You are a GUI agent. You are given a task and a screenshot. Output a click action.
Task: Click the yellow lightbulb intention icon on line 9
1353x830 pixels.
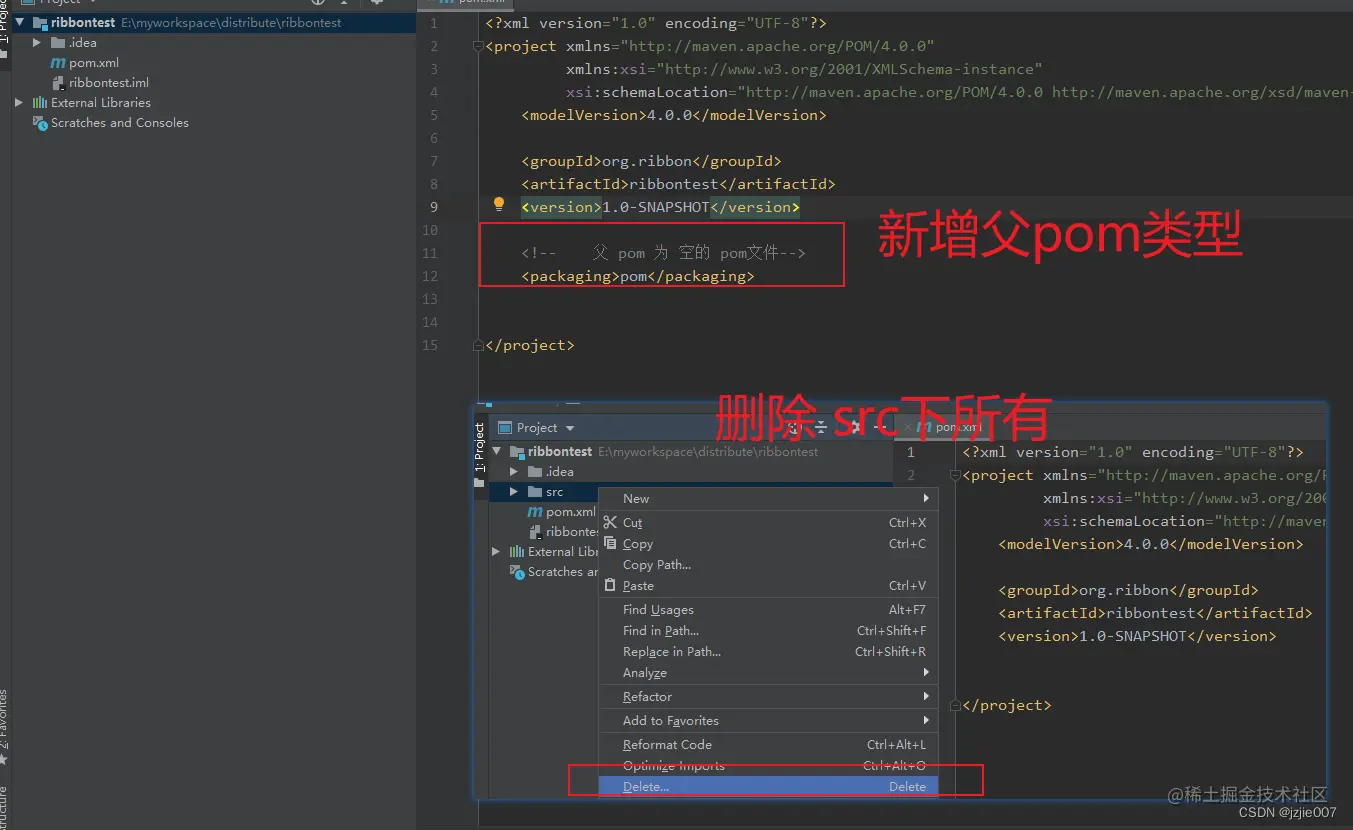499,204
